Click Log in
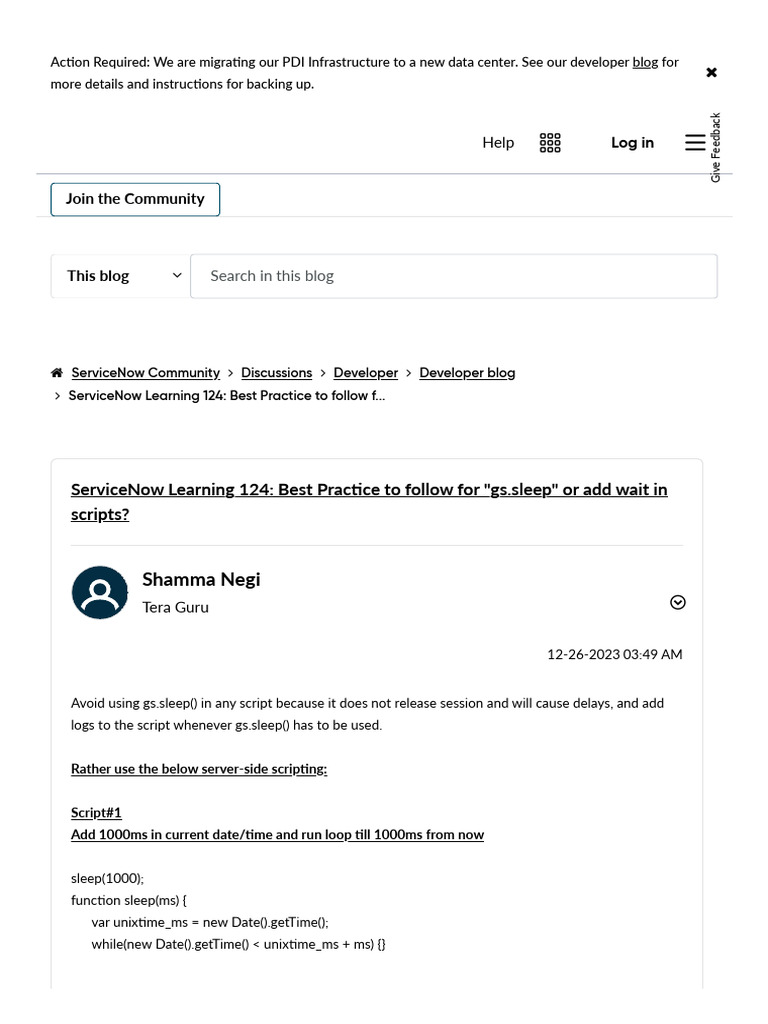768x1024 pixels. [x=632, y=142]
